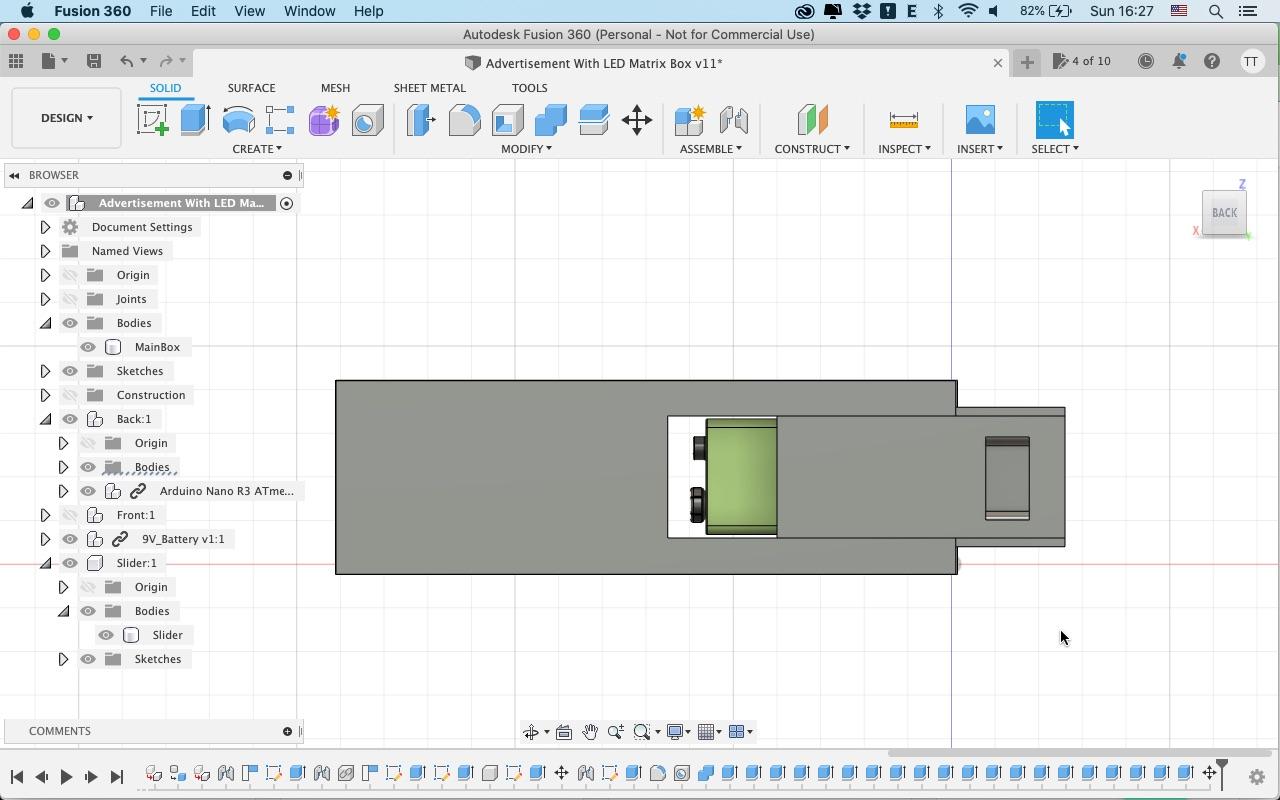Jump to the timeline beginning
The height and width of the screenshot is (800, 1280).
coord(16,777)
